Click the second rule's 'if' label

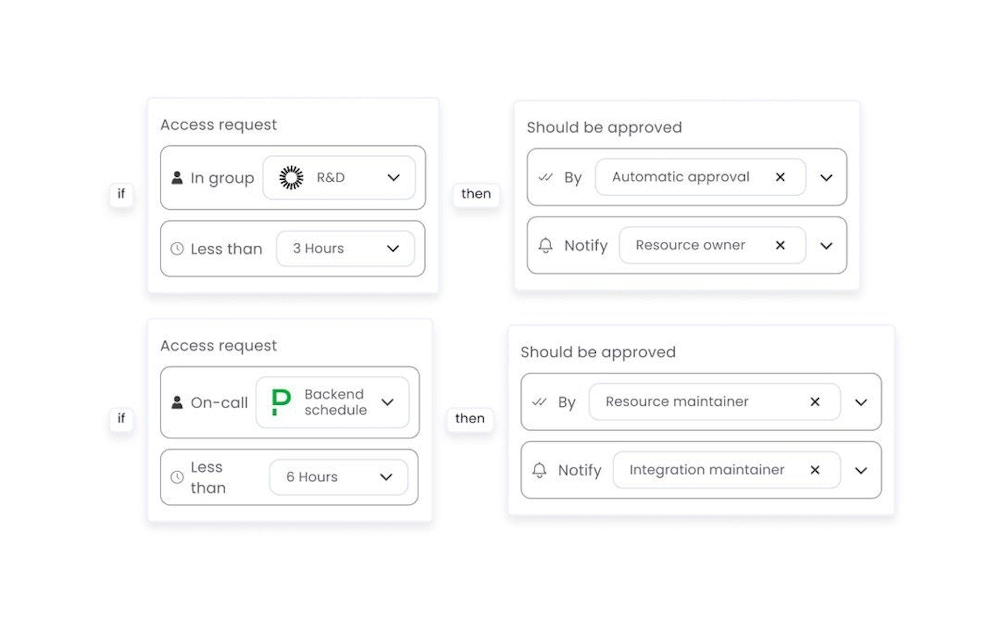pyautogui.click(x=122, y=418)
